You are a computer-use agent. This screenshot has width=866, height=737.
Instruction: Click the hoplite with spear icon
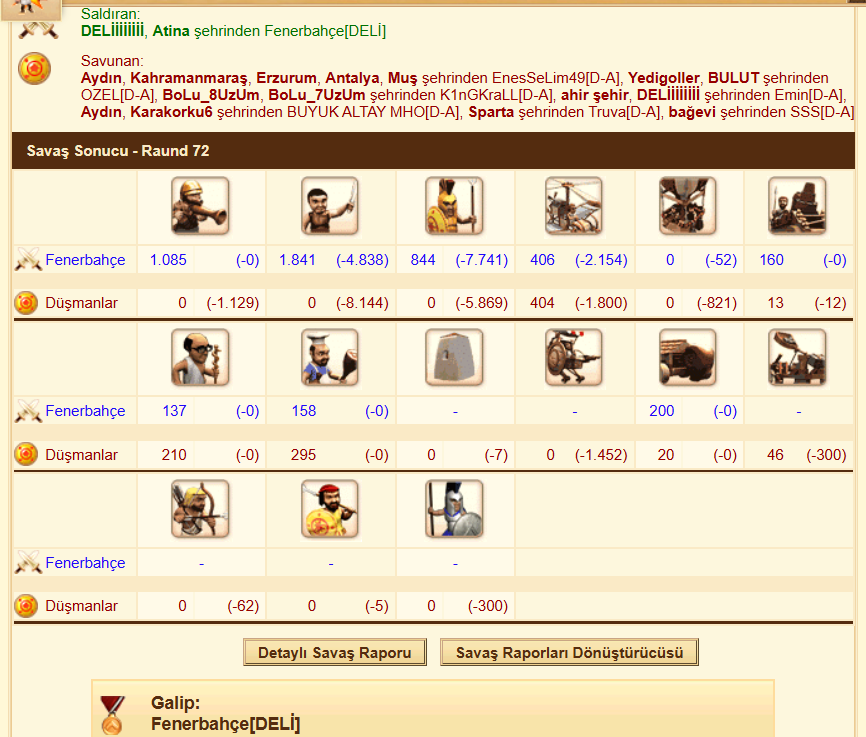pos(454,206)
